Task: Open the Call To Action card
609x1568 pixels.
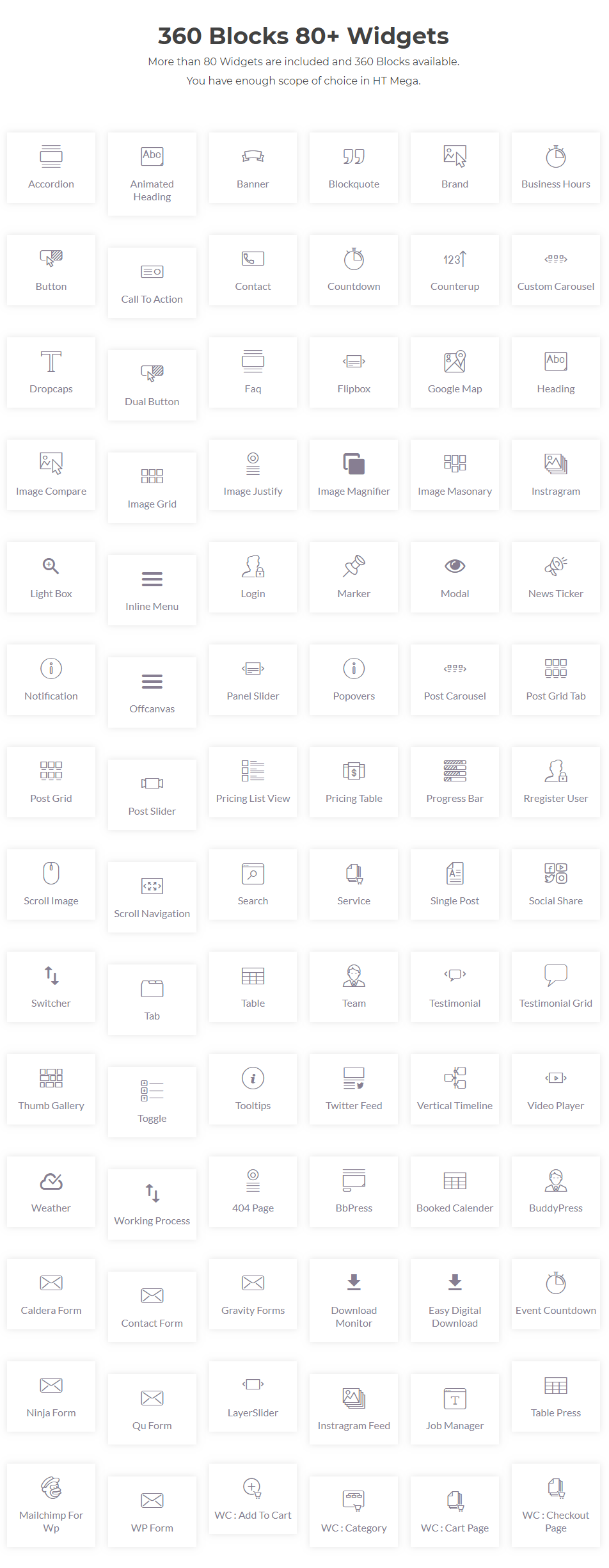Action: [x=152, y=283]
